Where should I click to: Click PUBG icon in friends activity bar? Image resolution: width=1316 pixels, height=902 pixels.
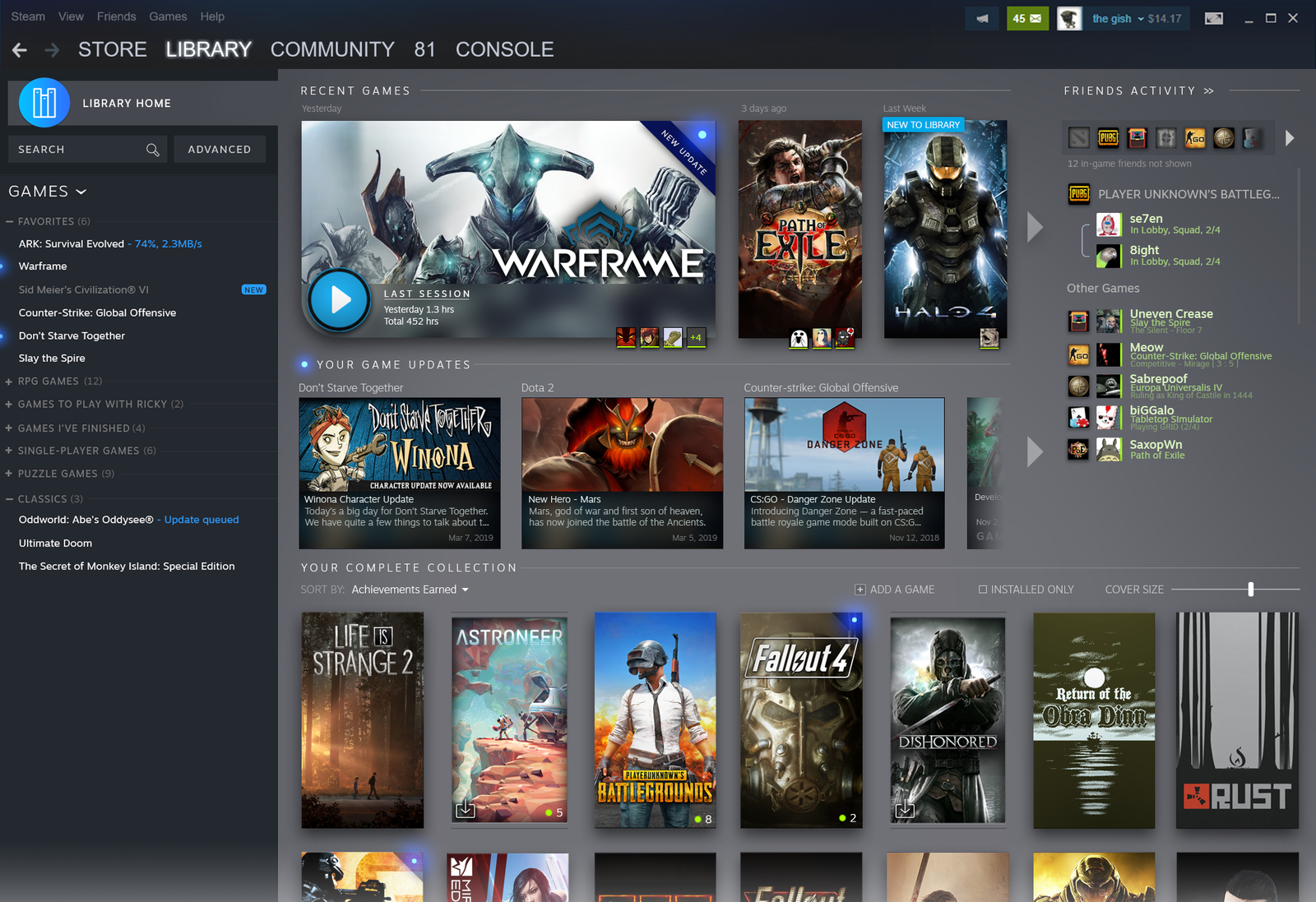tap(1108, 138)
